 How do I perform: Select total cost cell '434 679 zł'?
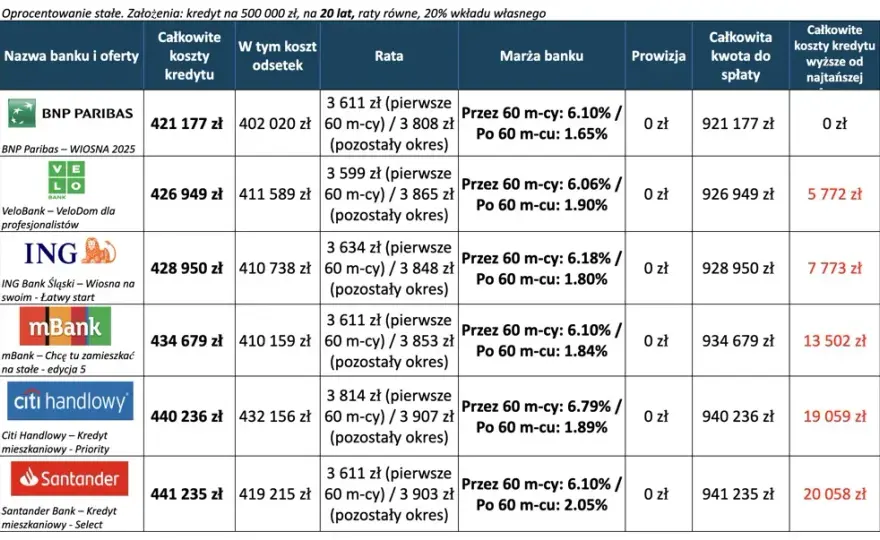point(186,341)
